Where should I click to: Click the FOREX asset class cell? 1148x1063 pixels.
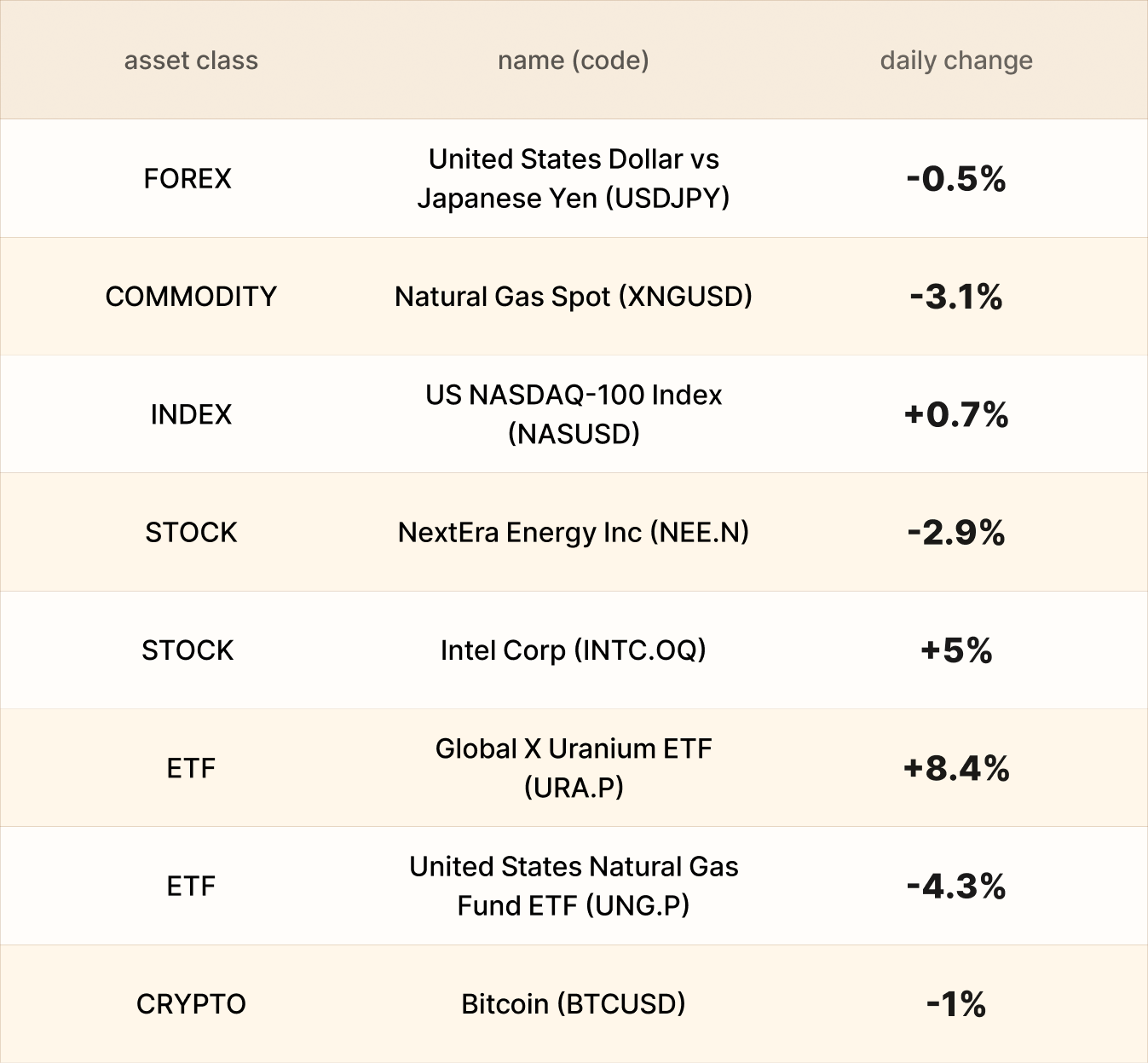(187, 179)
